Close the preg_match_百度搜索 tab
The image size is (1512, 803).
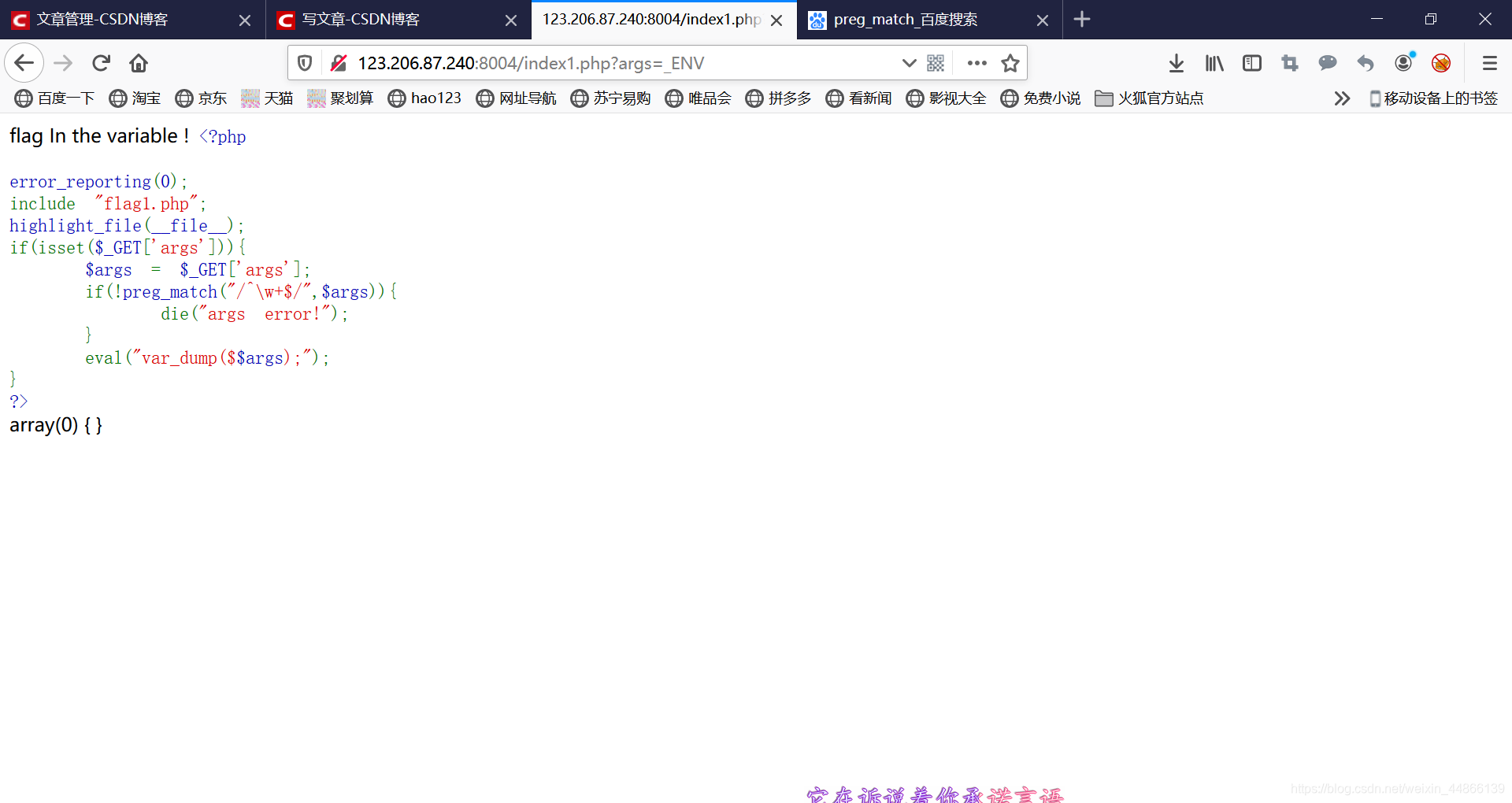coord(1043,20)
